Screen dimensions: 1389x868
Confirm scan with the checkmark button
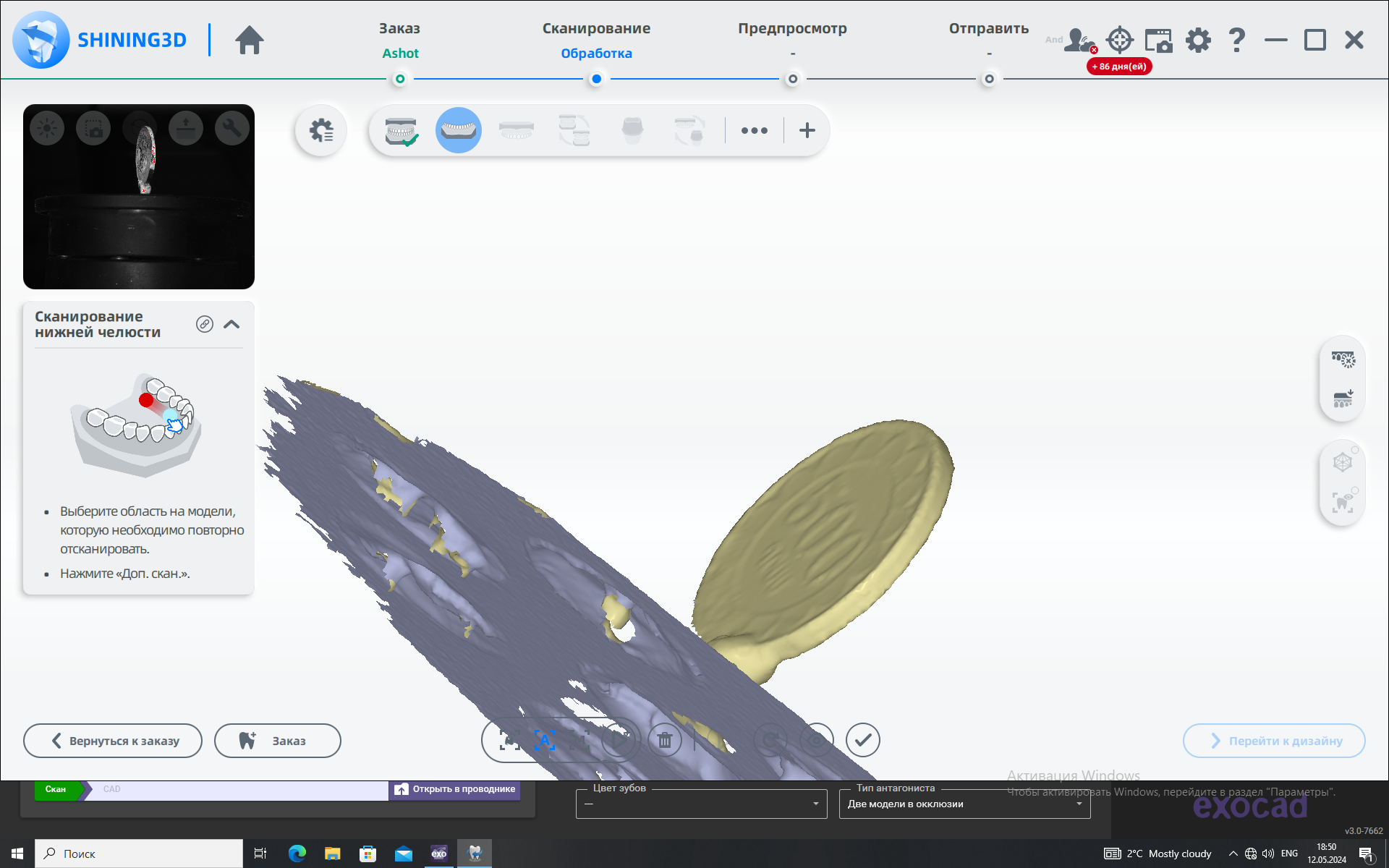tap(863, 740)
